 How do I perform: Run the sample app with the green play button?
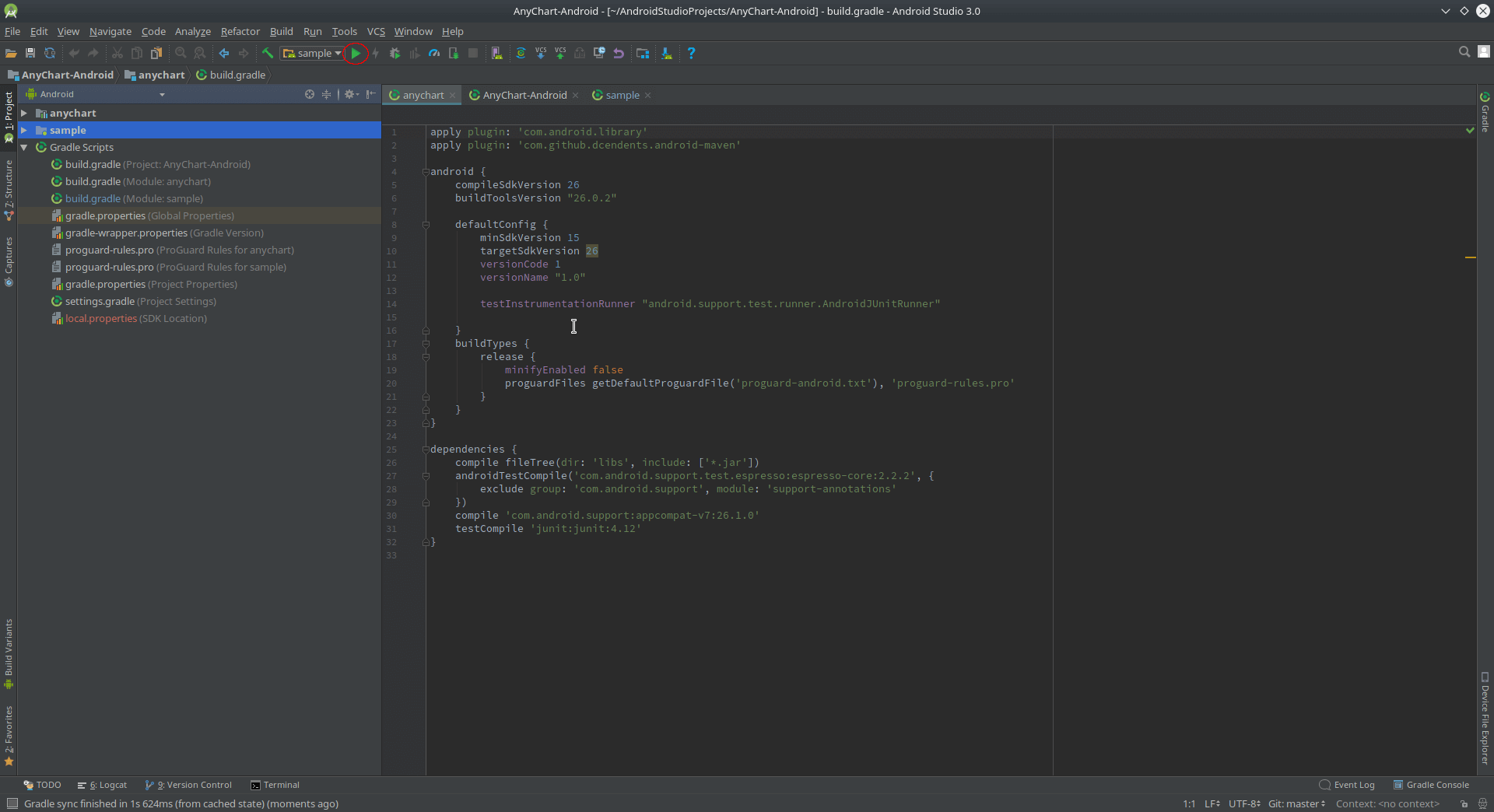pos(356,53)
